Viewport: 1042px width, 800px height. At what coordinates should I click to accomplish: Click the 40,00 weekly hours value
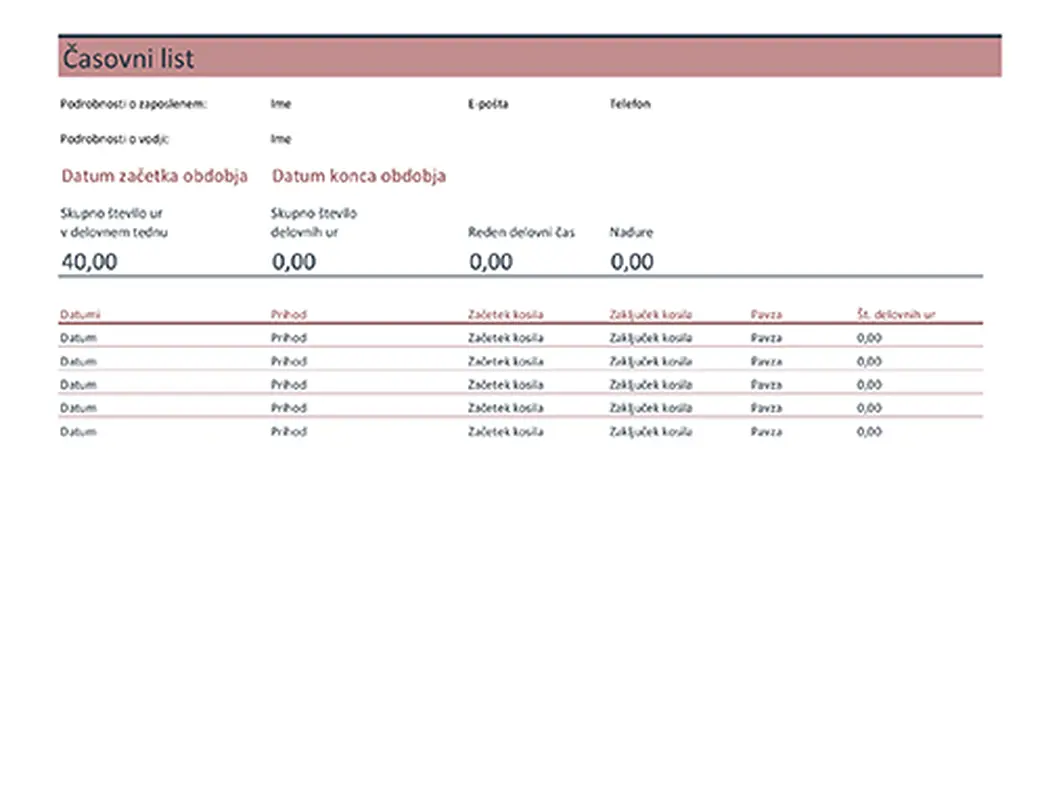click(89, 262)
